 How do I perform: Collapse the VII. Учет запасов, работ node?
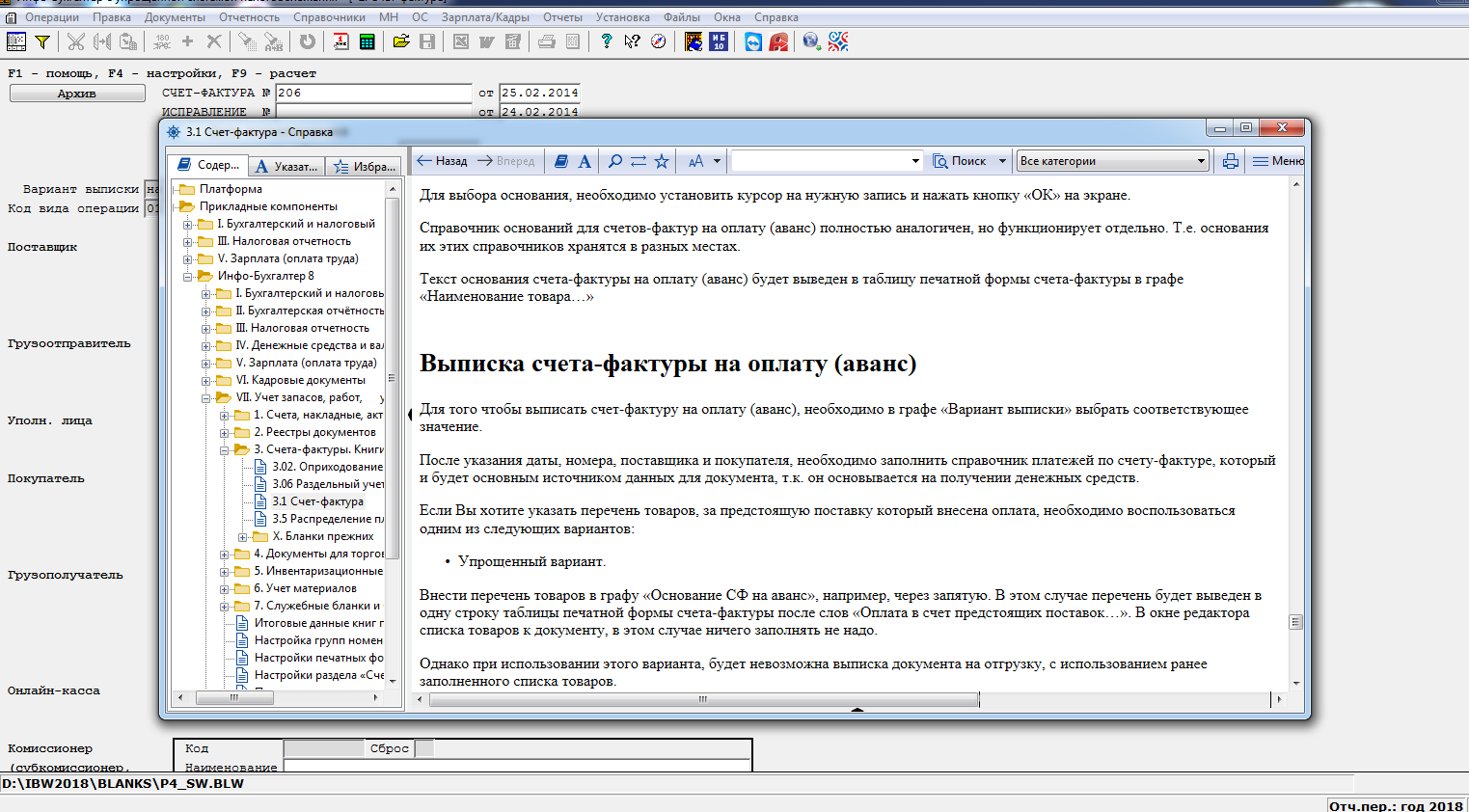[x=205, y=397]
